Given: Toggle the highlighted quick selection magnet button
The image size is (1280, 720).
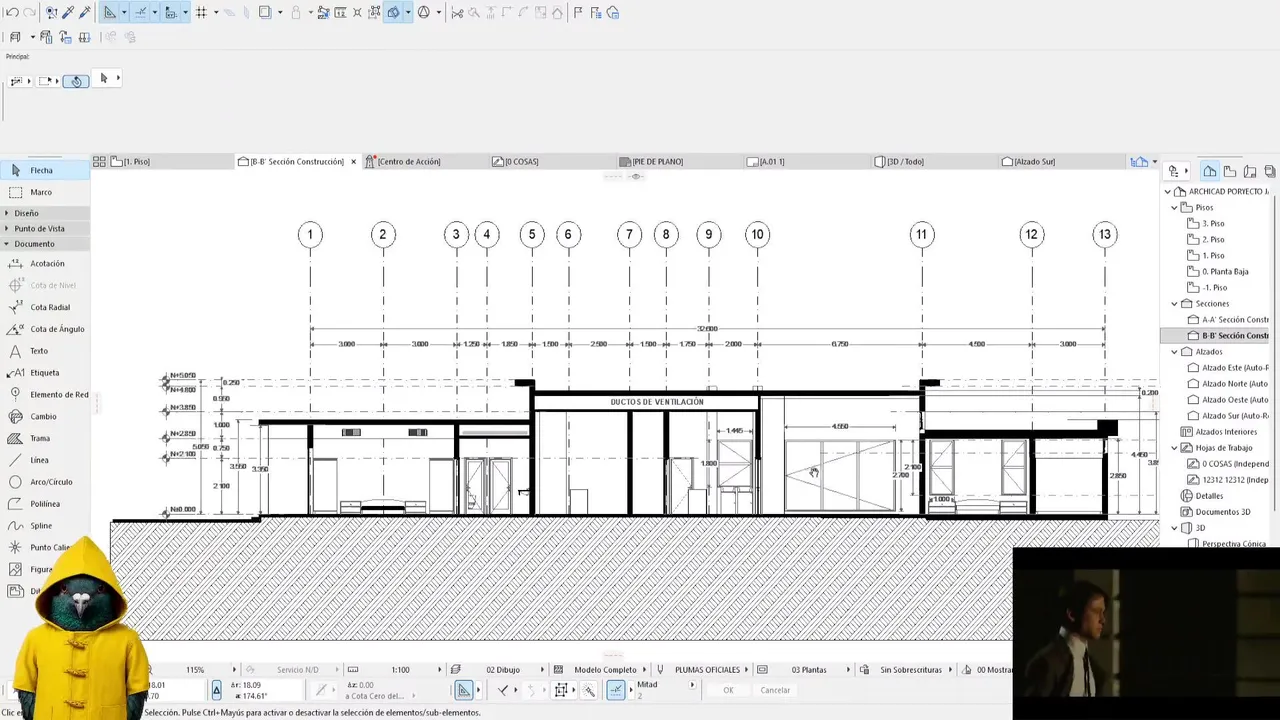Looking at the screenshot, I should (76, 81).
